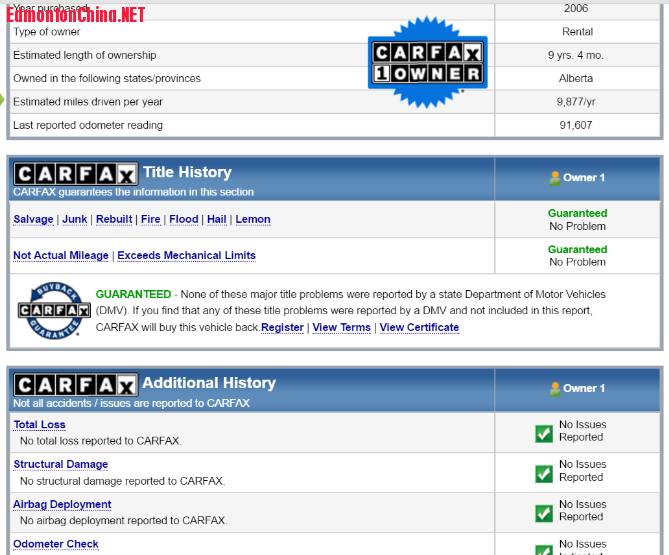The height and width of the screenshot is (555, 669).
Task: Click the green checkmark for Total Loss
Action: tap(543, 433)
